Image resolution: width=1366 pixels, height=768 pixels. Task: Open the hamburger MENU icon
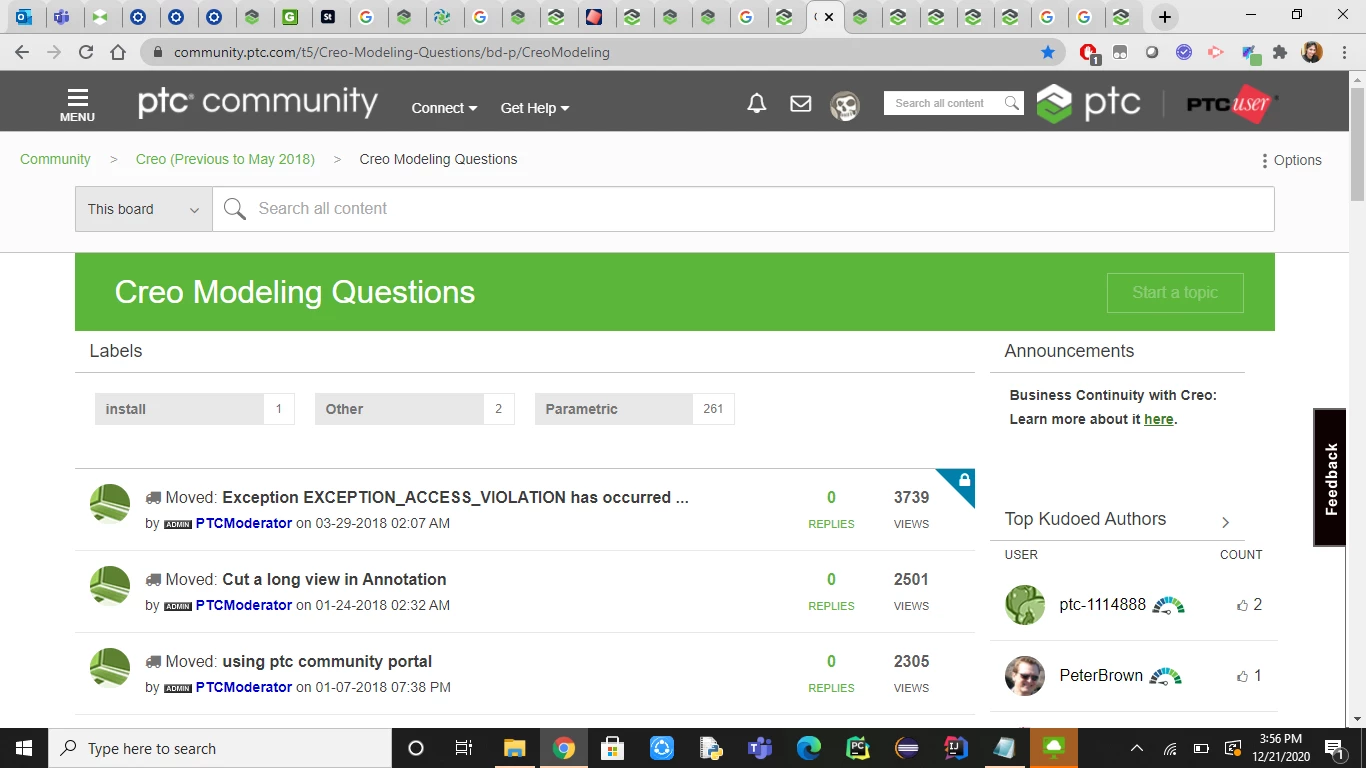[x=77, y=104]
